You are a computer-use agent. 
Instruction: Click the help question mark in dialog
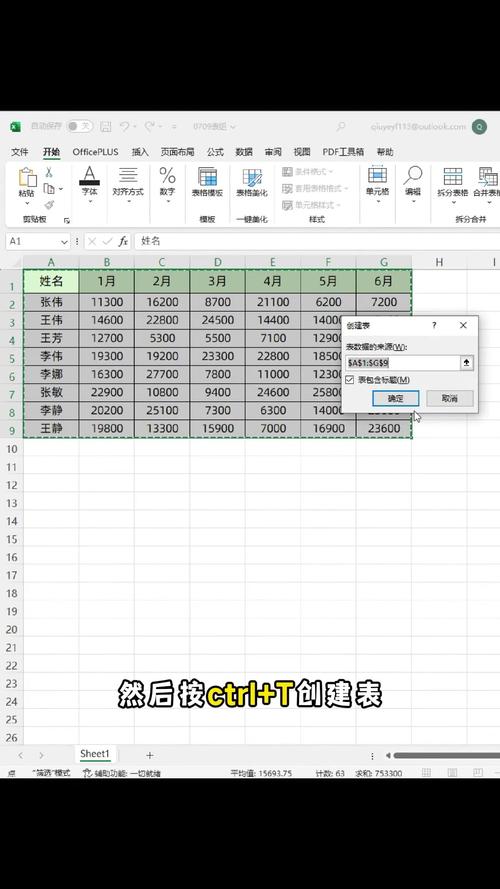434,325
